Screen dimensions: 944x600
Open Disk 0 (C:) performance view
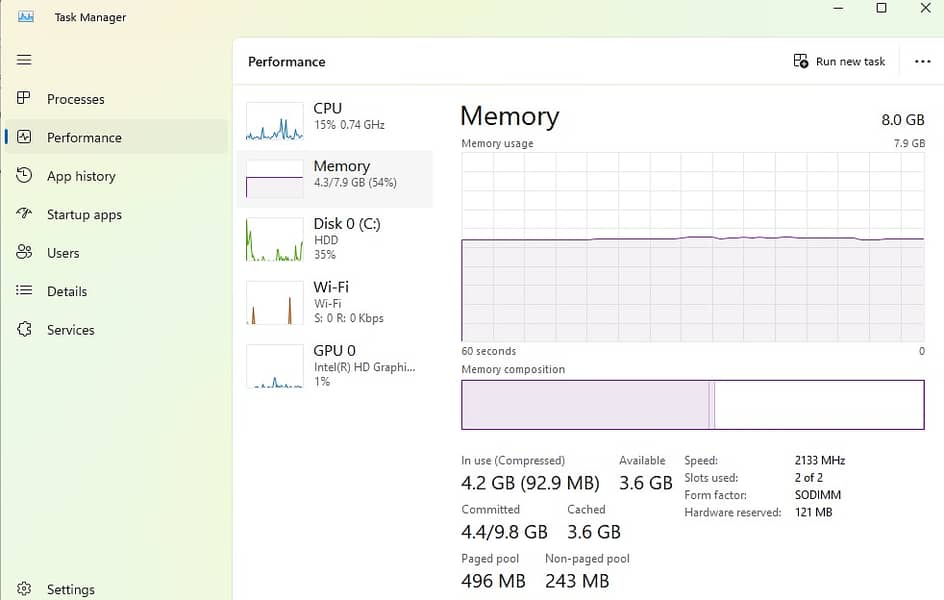(340, 238)
